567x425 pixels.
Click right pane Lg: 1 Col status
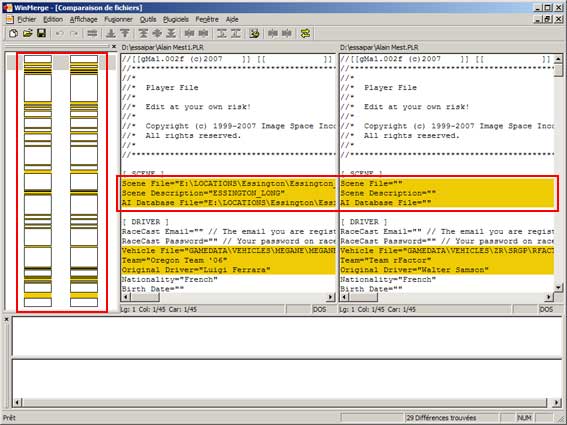pos(378,309)
